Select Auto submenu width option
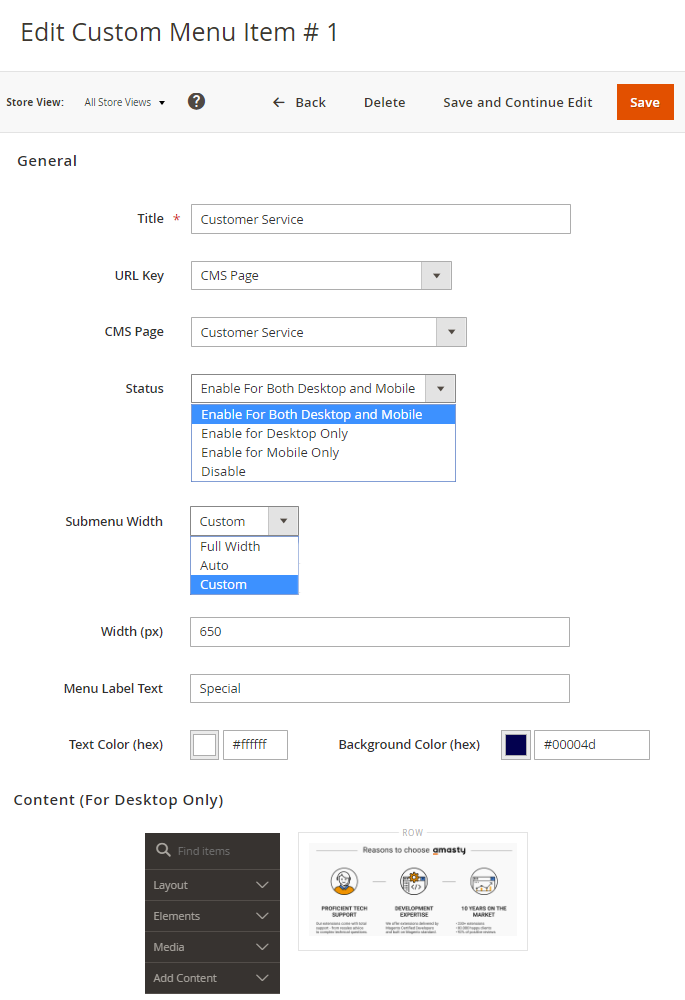The height and width of the screenshot is (1000, 685). click(214, 566)
